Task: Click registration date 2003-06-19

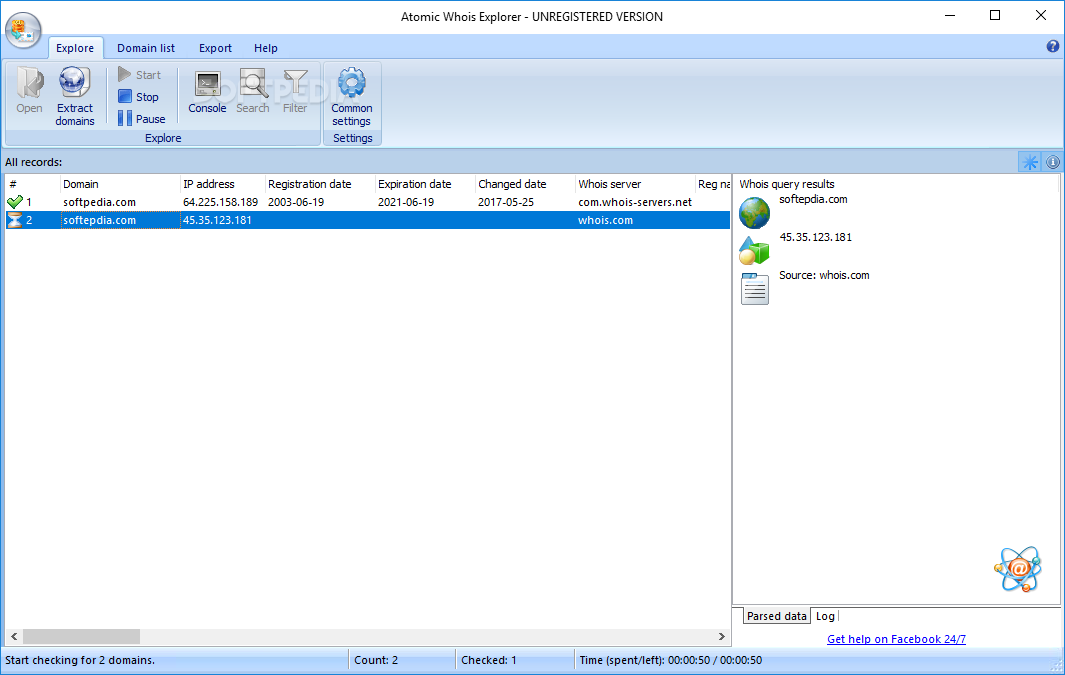Action: [x=295, y=202]
